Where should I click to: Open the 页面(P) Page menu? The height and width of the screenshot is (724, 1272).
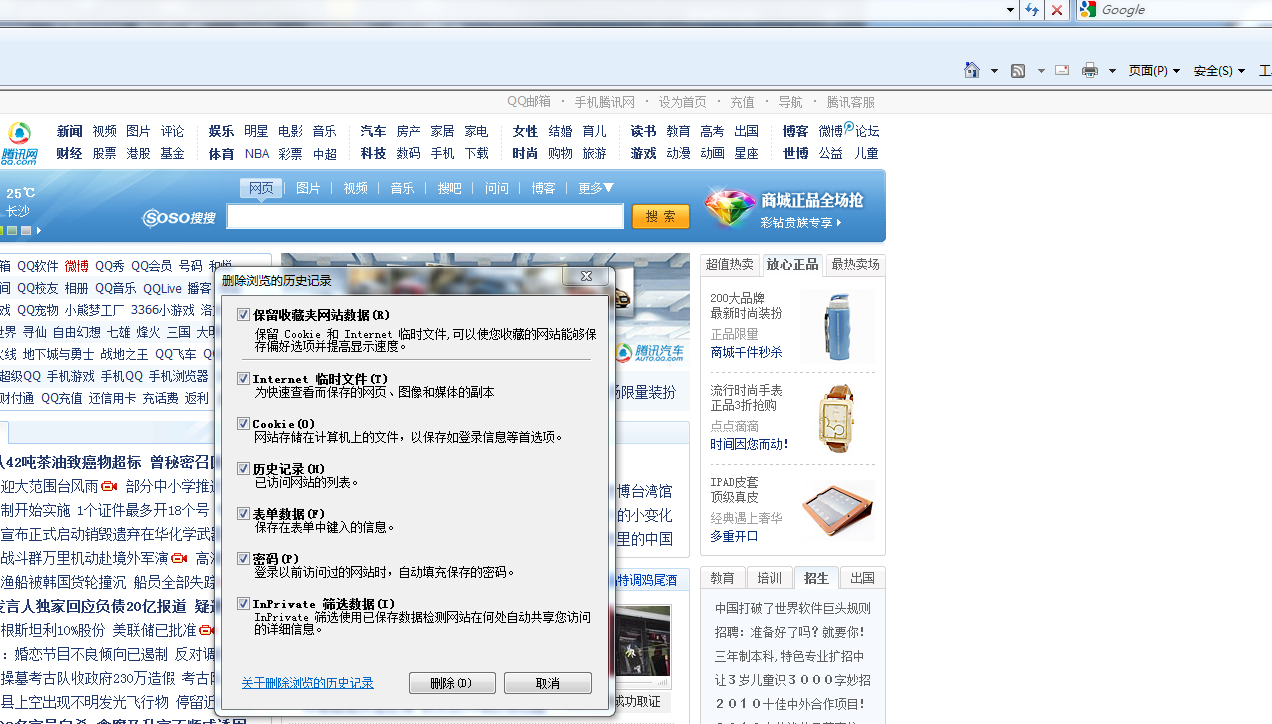[1154, 71]
